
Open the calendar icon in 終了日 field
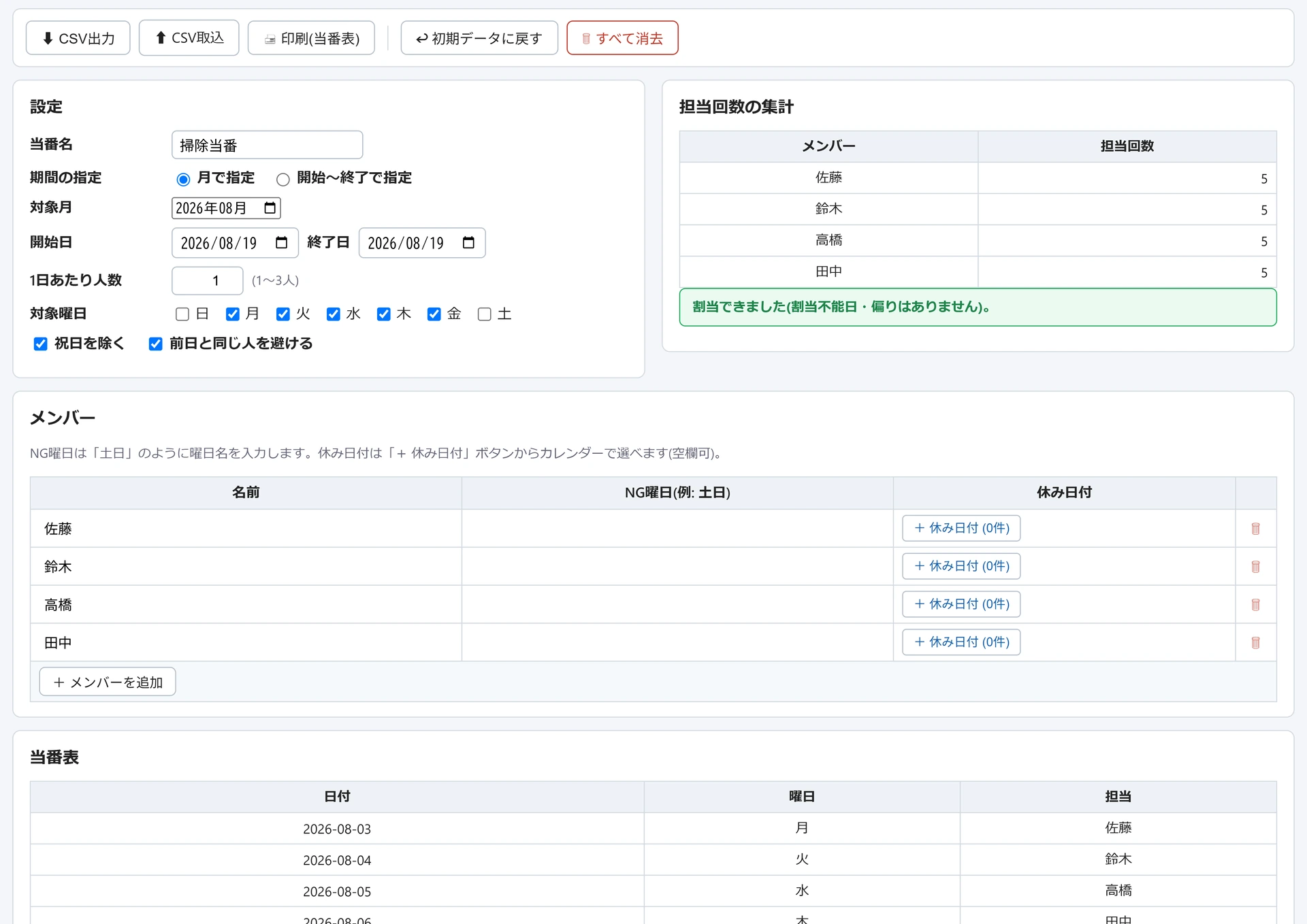point(468,243)
